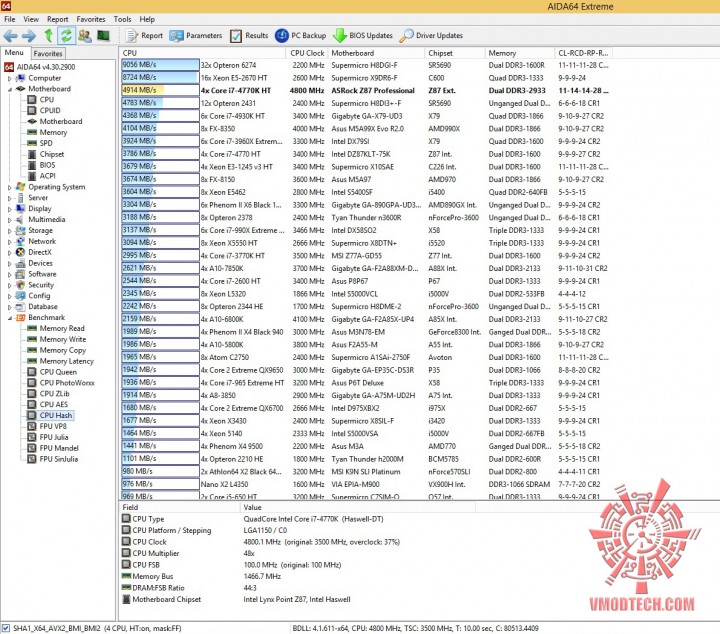Open ACPI page in tree

pyautogui.click(x=42, y=176)
